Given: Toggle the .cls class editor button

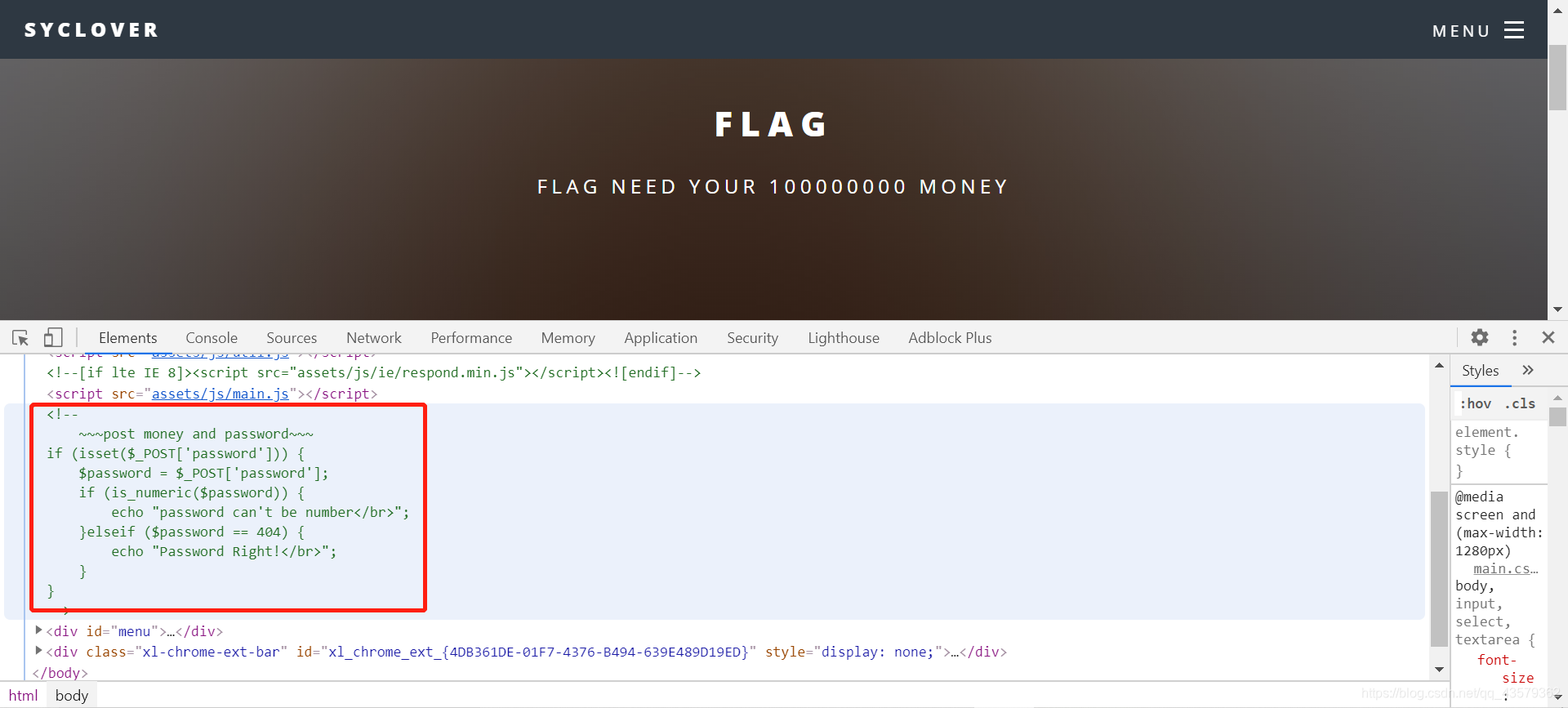Looking at the screenshot, I should pyautogui.click(x=1520, y=403).
